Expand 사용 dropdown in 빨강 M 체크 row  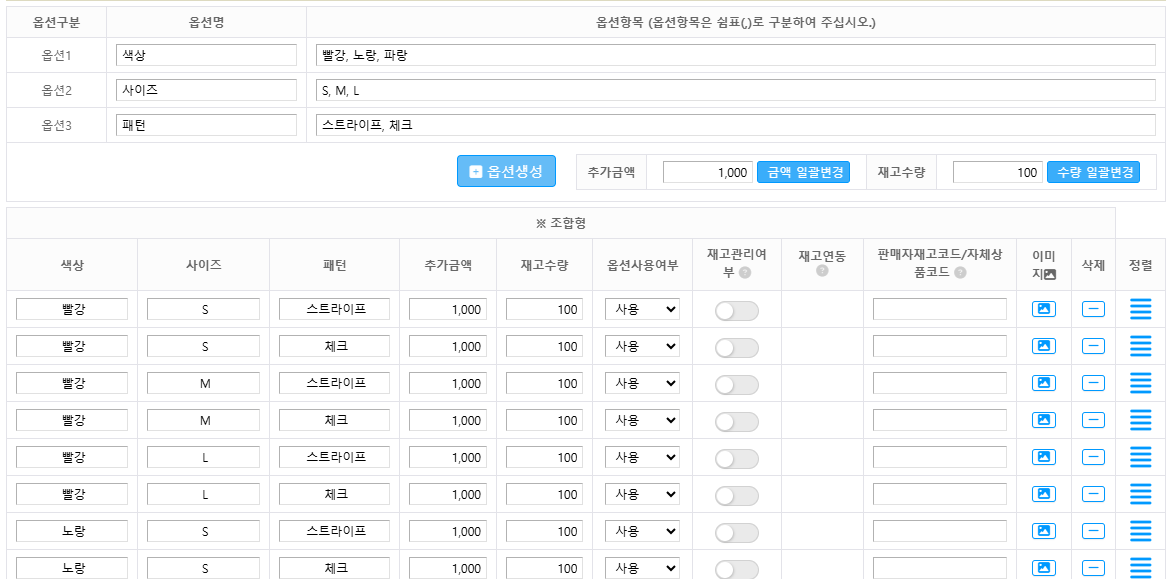click(642, 421)
